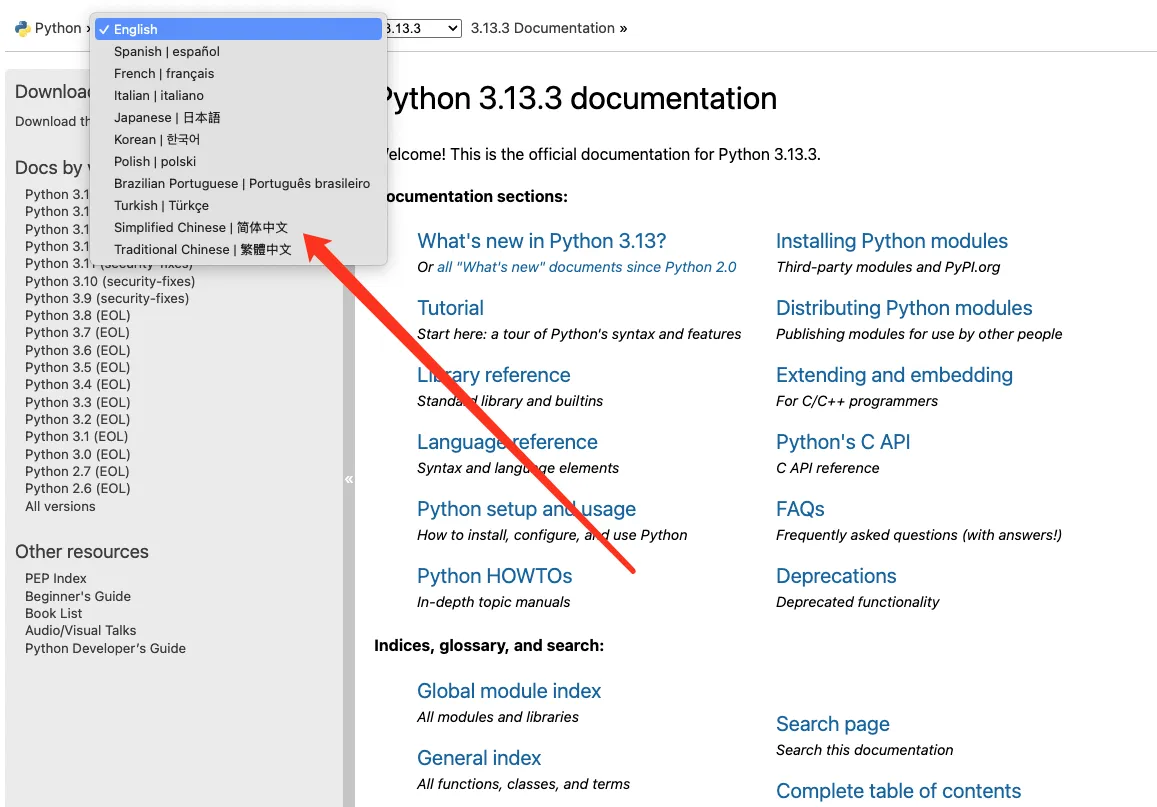Image resolution: width=1157 pixels, height=807 pixels.
Task: Open the PEP Index link
Action: [x=56, y=578]
